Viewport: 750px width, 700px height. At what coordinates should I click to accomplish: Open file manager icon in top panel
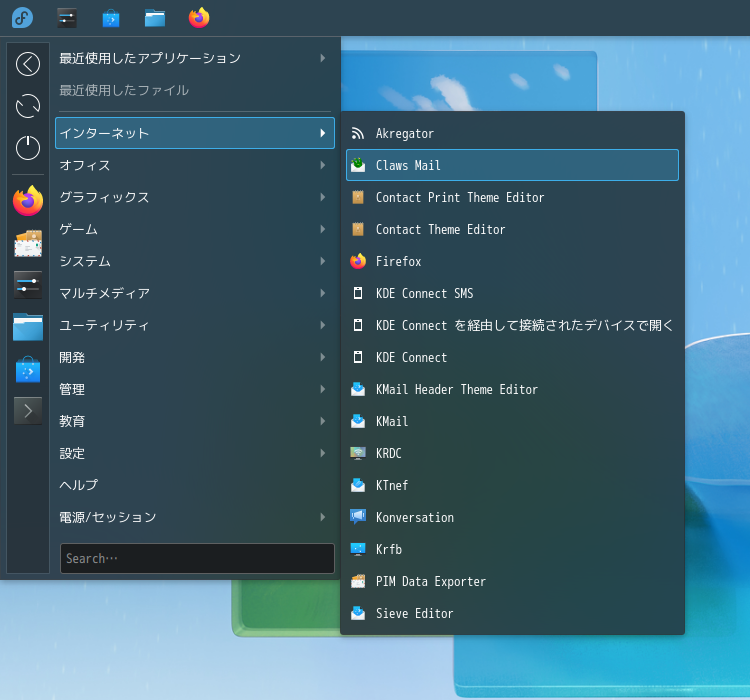[x=155, y=18]
